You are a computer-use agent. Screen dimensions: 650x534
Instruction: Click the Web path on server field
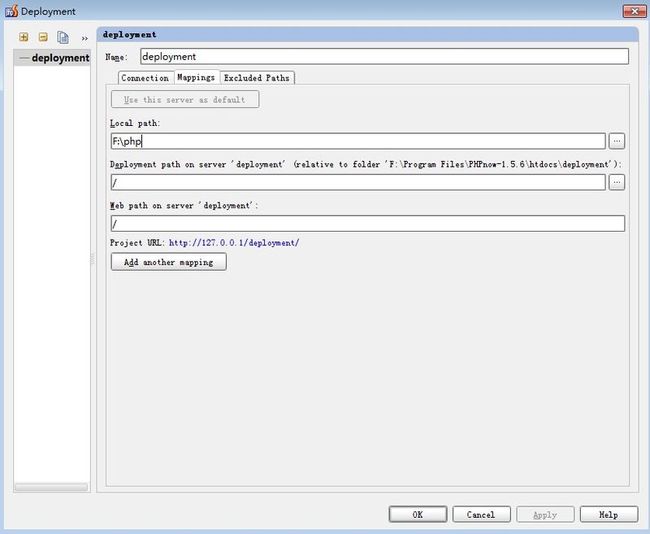[x=368, y=223]
